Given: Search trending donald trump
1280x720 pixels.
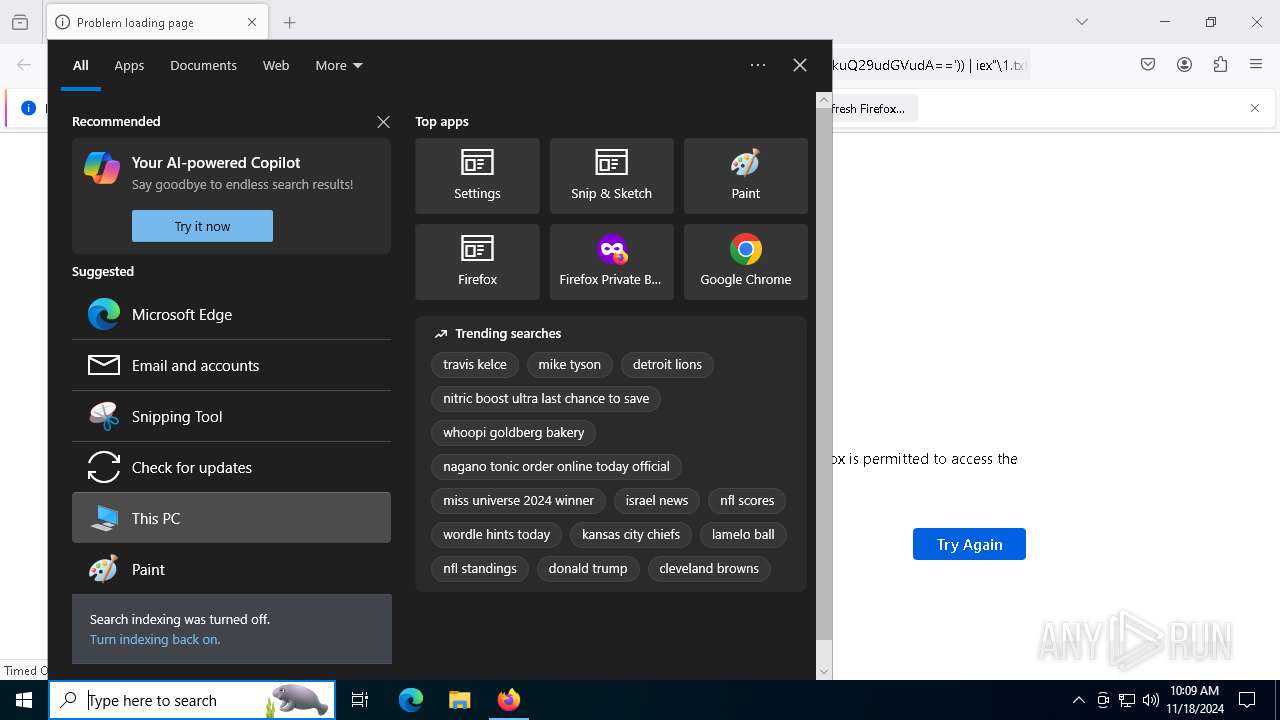Looking at the screenshot, I should pos(588,569).
